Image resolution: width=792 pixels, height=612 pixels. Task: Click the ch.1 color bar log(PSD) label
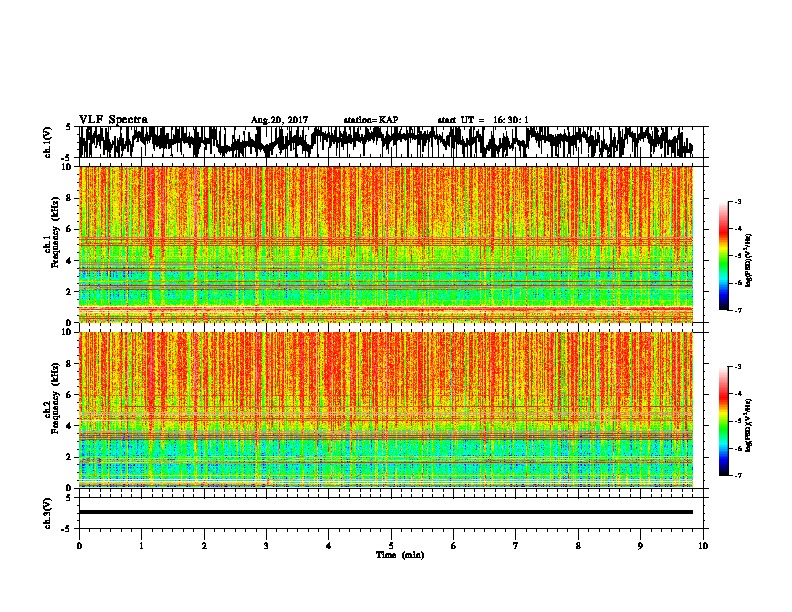[x=749, y=260]
